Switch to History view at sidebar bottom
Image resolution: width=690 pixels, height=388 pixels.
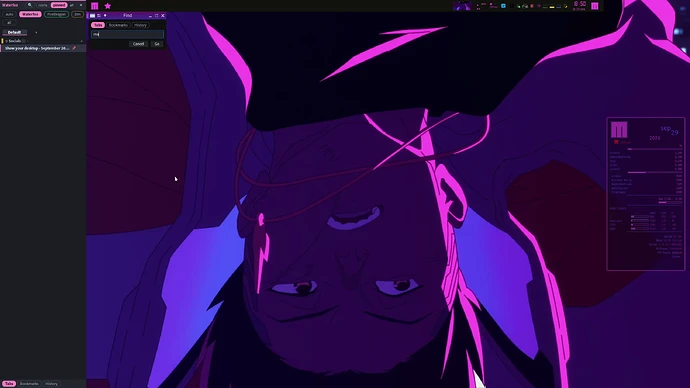(51, 384)
